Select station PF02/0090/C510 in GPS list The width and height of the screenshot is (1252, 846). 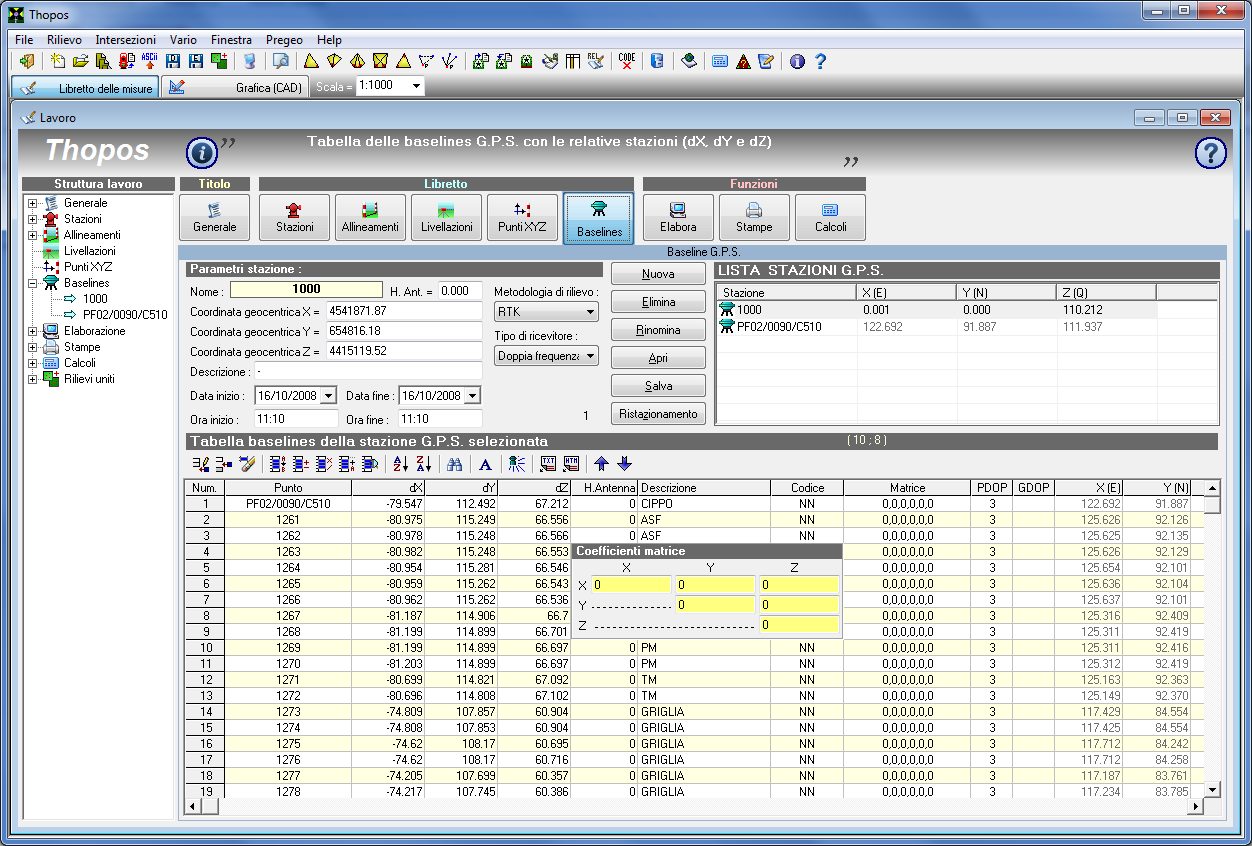click(x=779, y=326)
